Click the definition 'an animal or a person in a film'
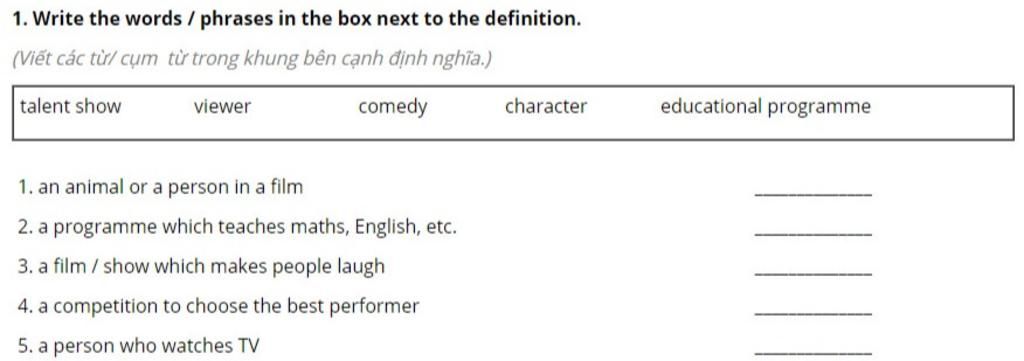 (x=161, y=187)
